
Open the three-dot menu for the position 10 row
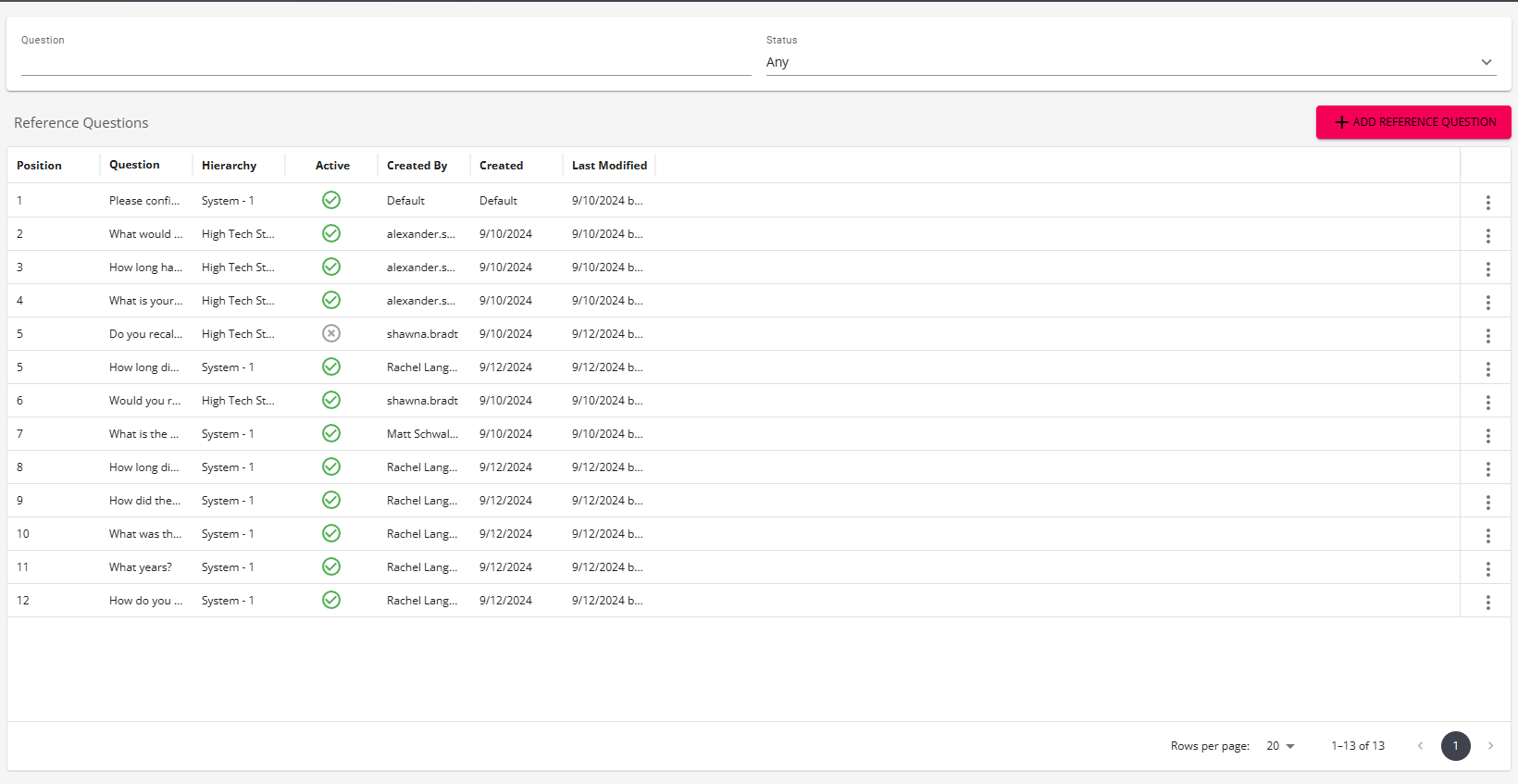(1487, 535)
